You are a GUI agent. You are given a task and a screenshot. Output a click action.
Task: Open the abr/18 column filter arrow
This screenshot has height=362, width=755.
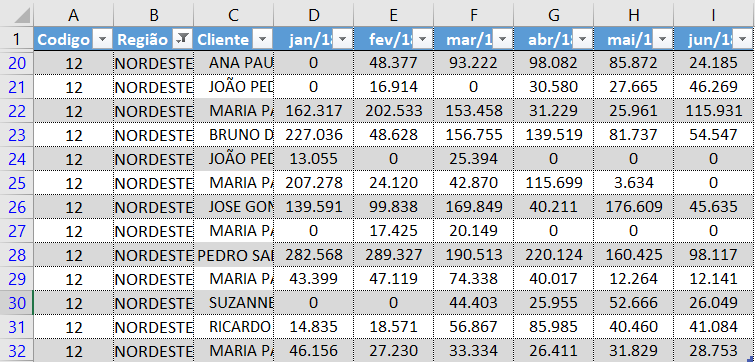[x=582, y=39]
